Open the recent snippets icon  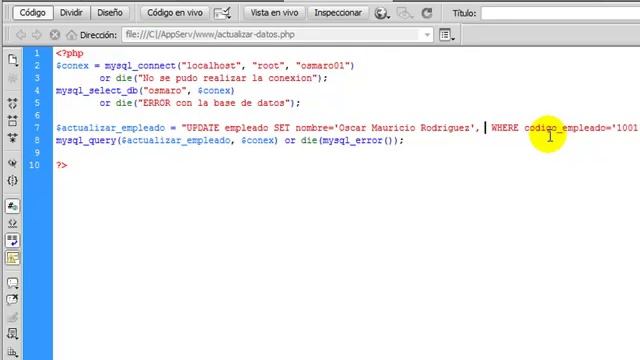coord(13,334)
